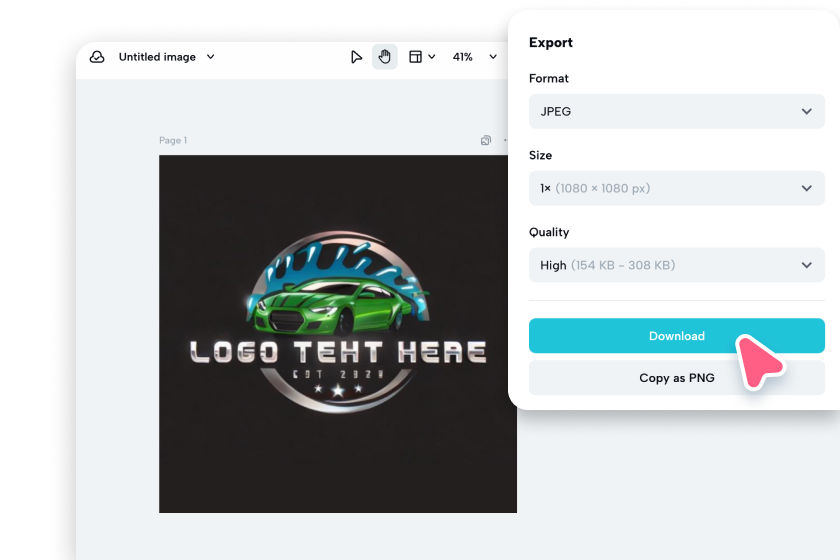Select the car logo canvas image
This screenshot has height=560, width=840.
(x=338, y=334)
